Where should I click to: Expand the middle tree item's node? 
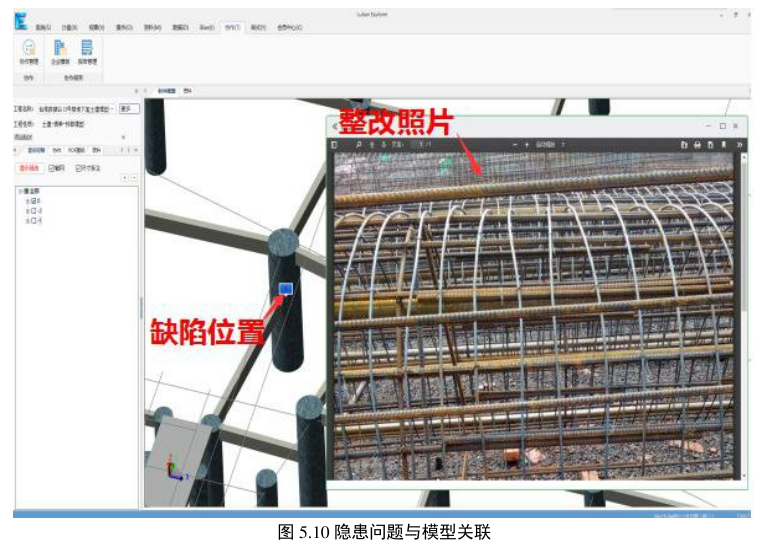(28, 211)
